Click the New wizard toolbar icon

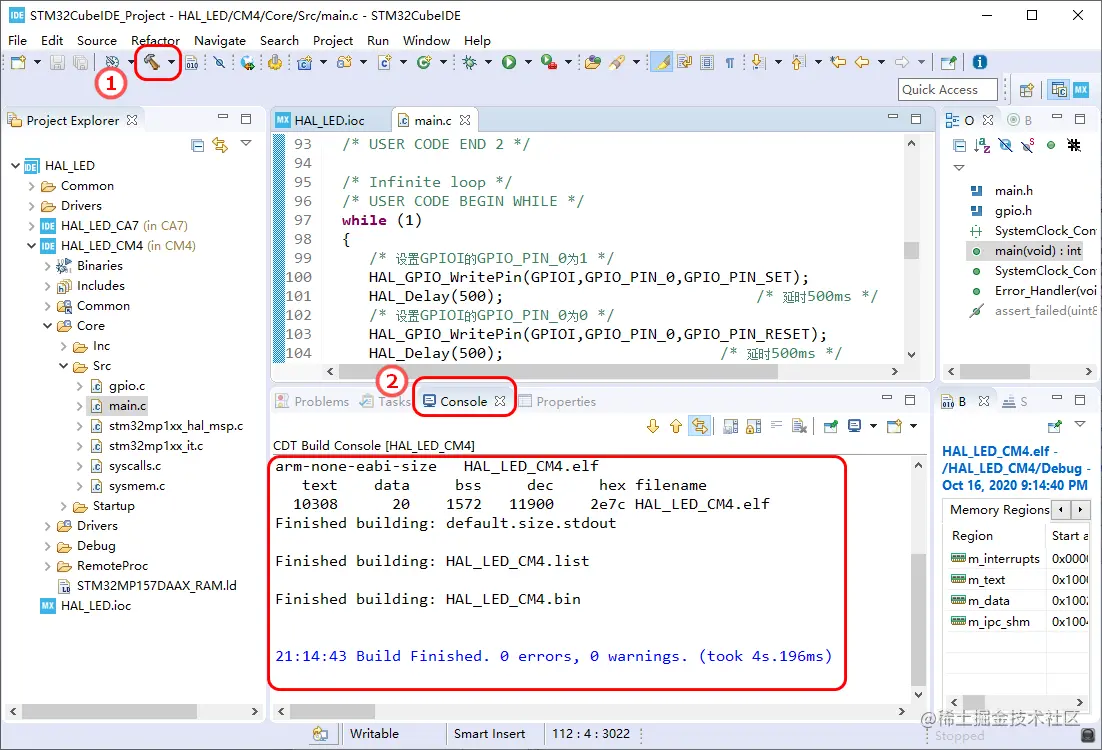tap(18, 63)
